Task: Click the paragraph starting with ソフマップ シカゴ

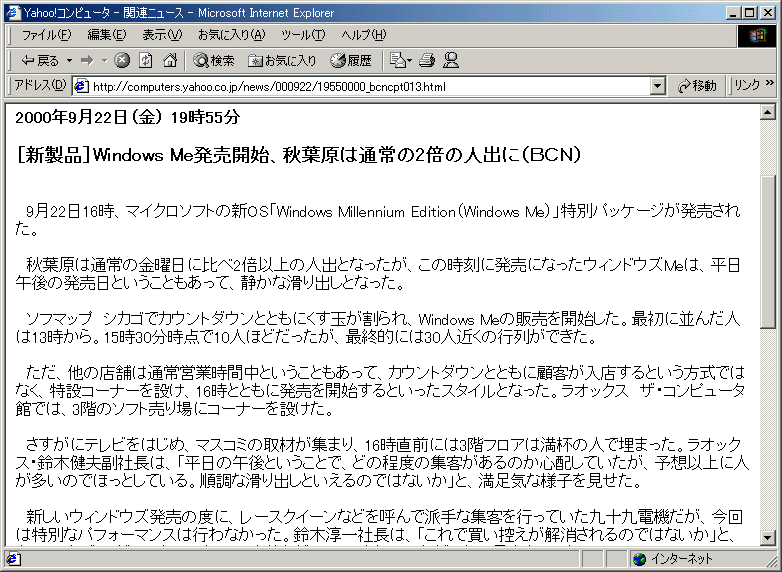Action: (x=378, y=328)
